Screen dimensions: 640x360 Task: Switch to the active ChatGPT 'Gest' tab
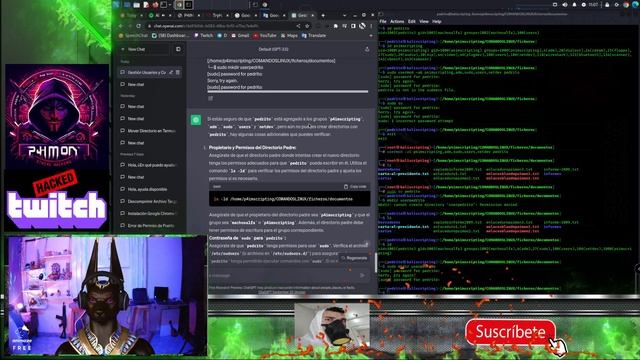pos(302,15)
